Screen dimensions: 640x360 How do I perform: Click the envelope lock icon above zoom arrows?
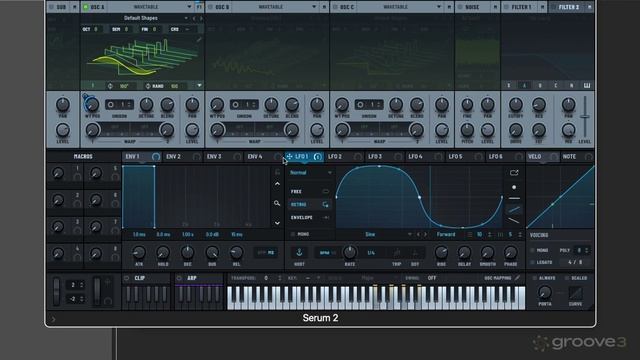[x=277, y=172]
